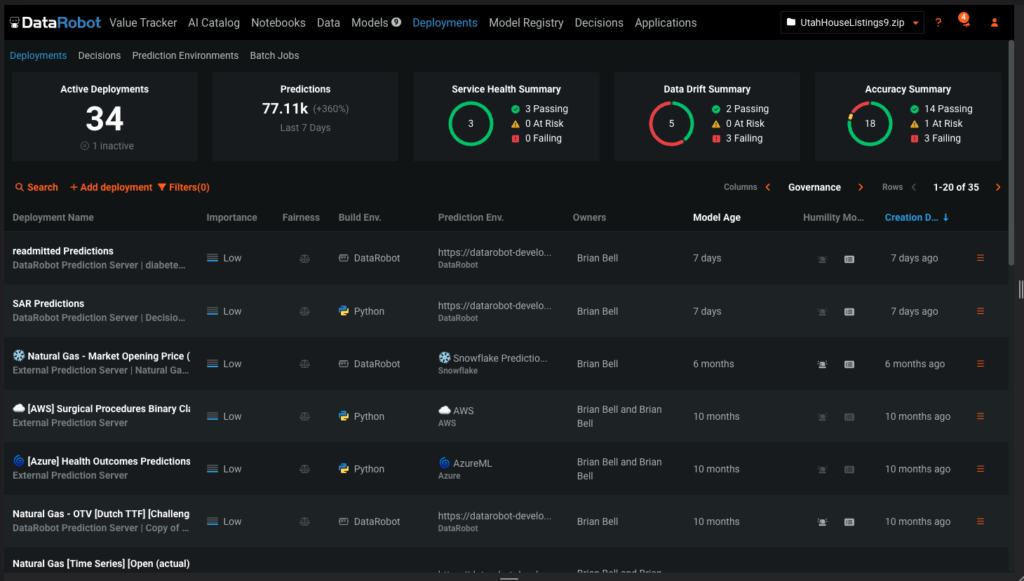Screen dimensions: 1024x581
Task: Open the user profile icon
Action: (x=995, y=23)
